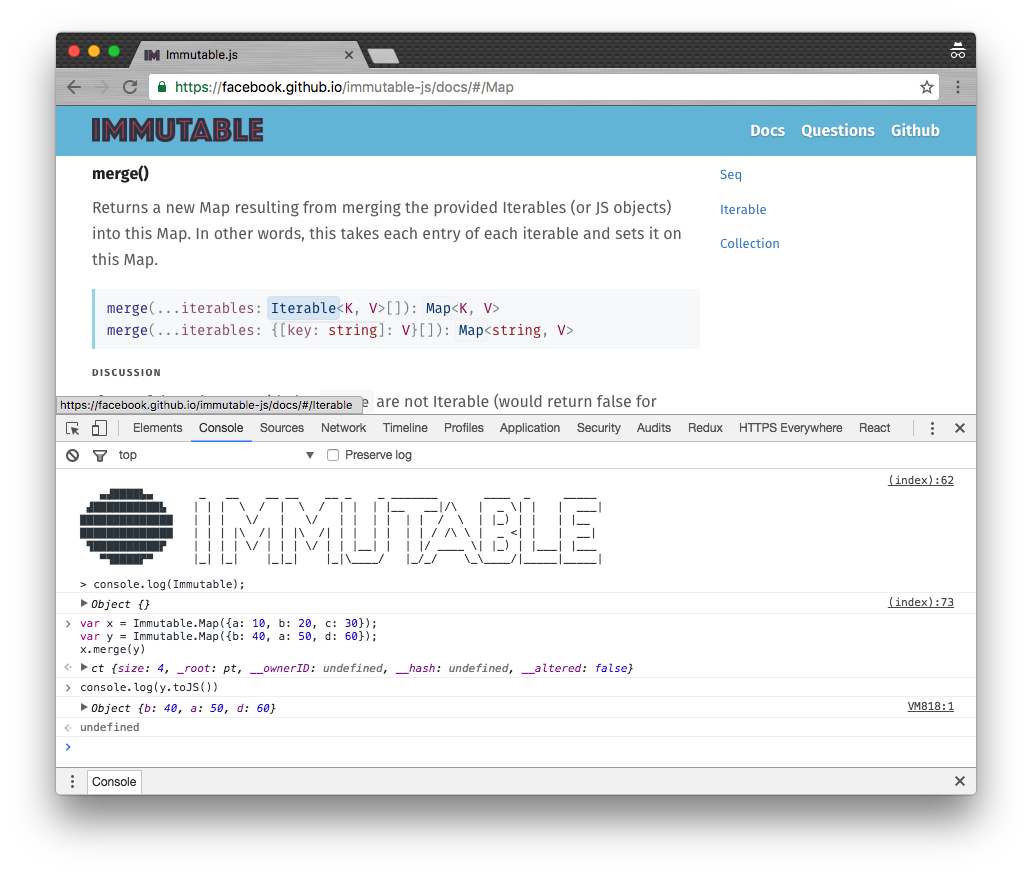
Task: Switch to the Network tab
Action: 344,428
